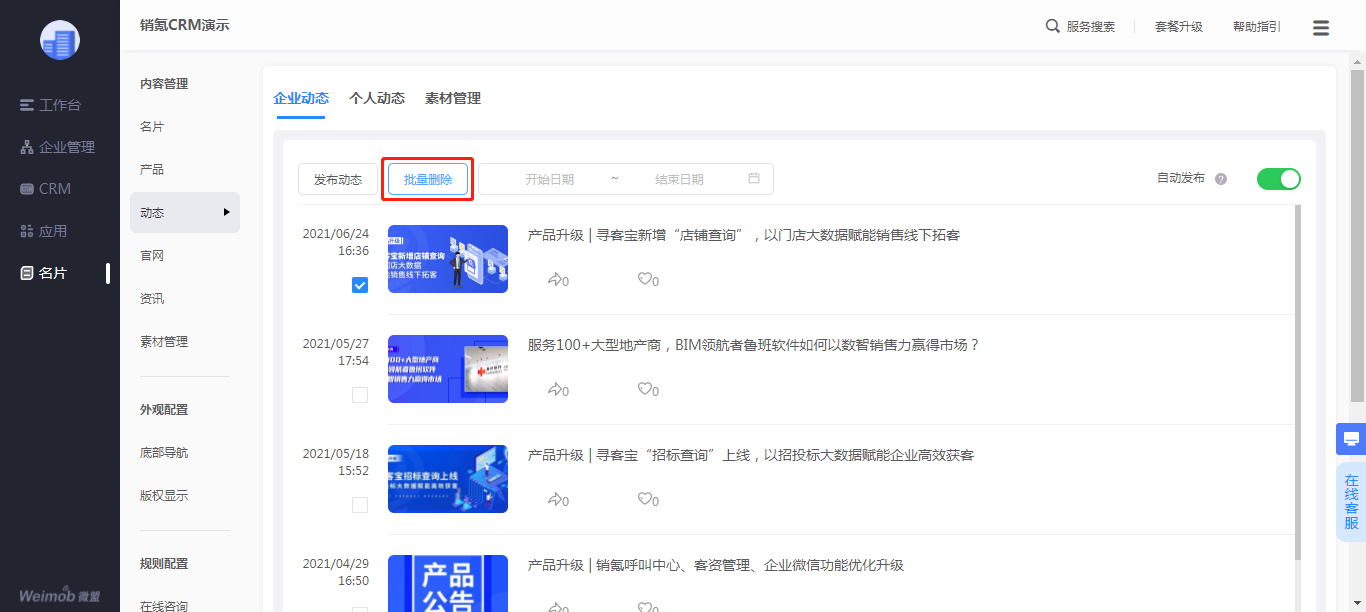Click the date 2021/04/29 16:50
This screenshot has width=1366, height=612.
[x=336, y=572]
